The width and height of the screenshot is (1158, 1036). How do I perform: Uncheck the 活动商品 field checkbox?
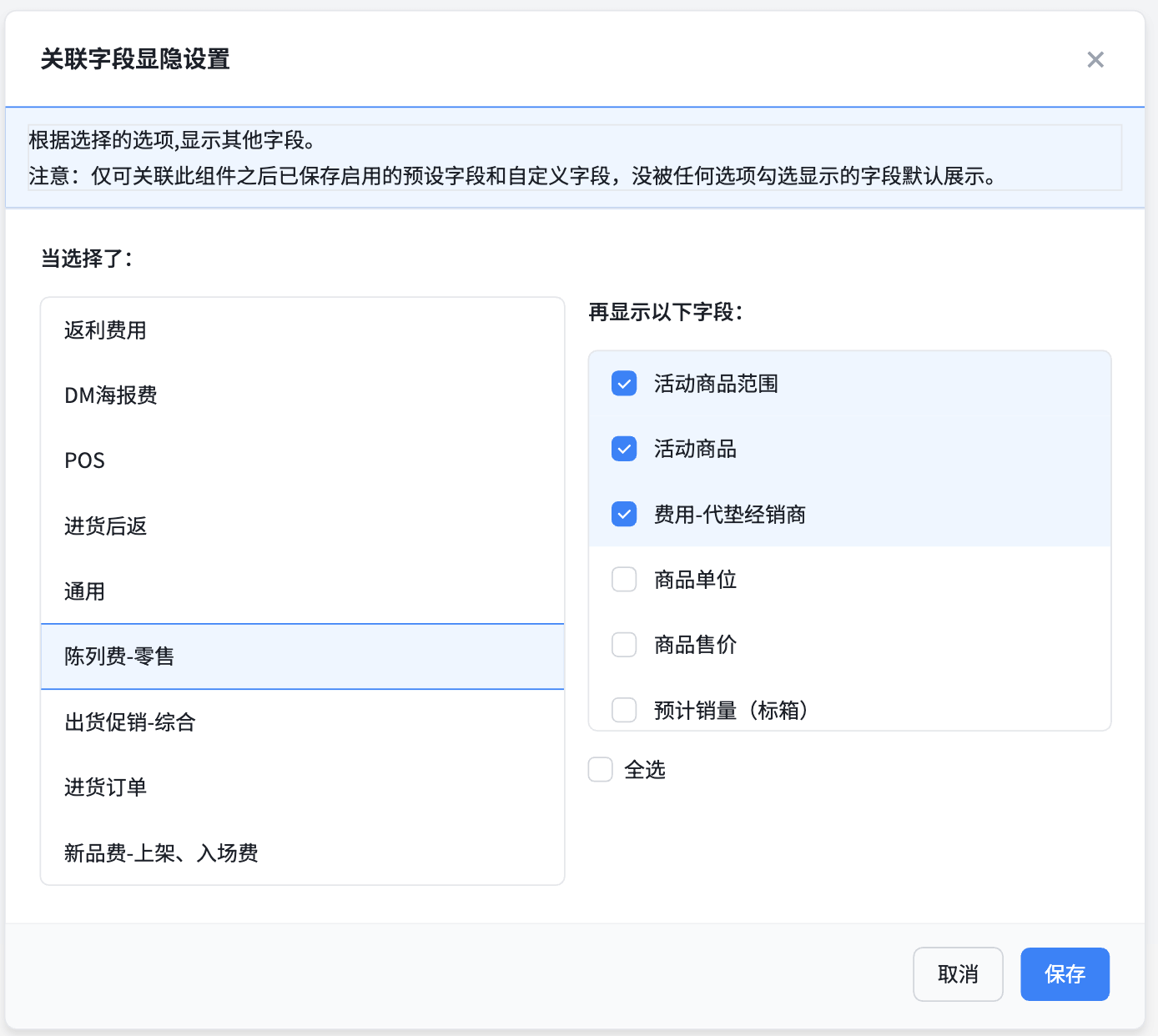coord(624,449)
